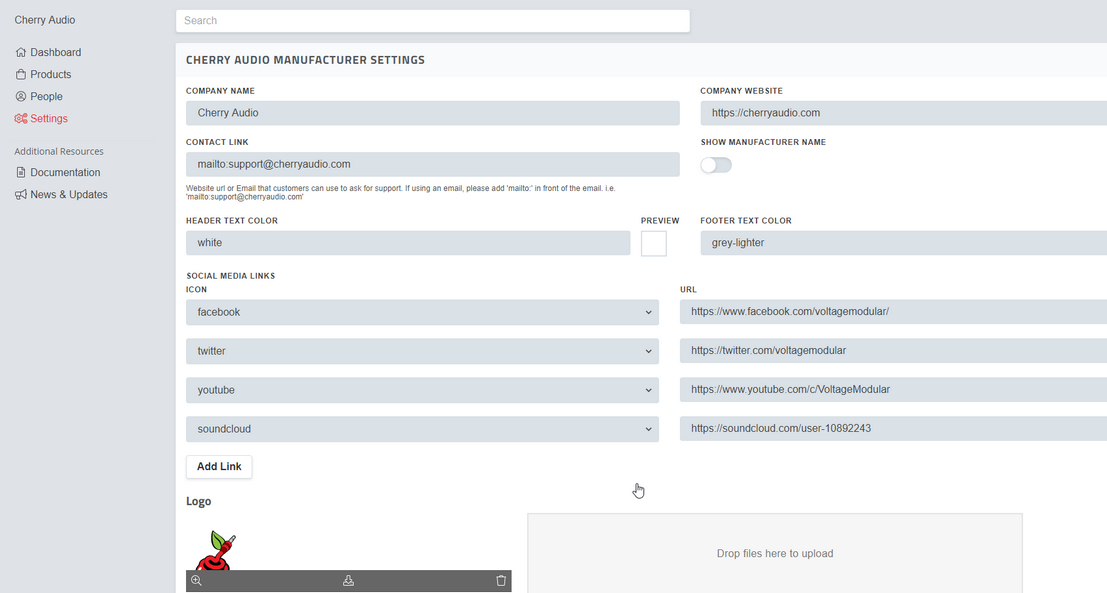
Task: Click the Settings gears icon
Action: pos(20,119)
